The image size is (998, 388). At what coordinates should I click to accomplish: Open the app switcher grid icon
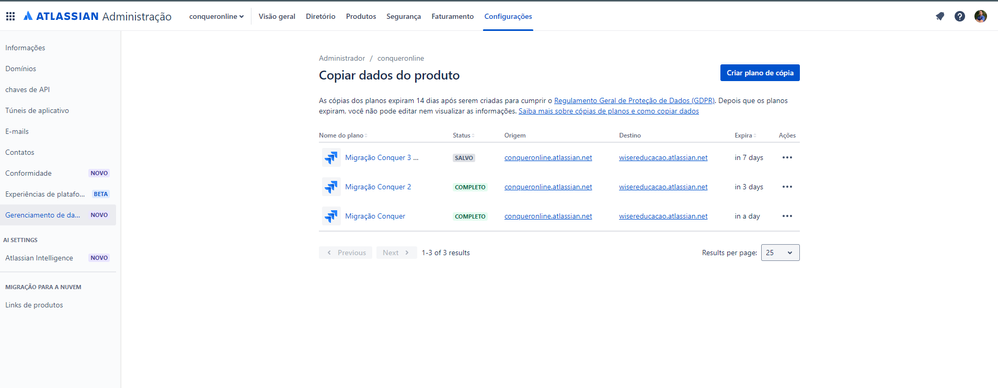point(10,17)
